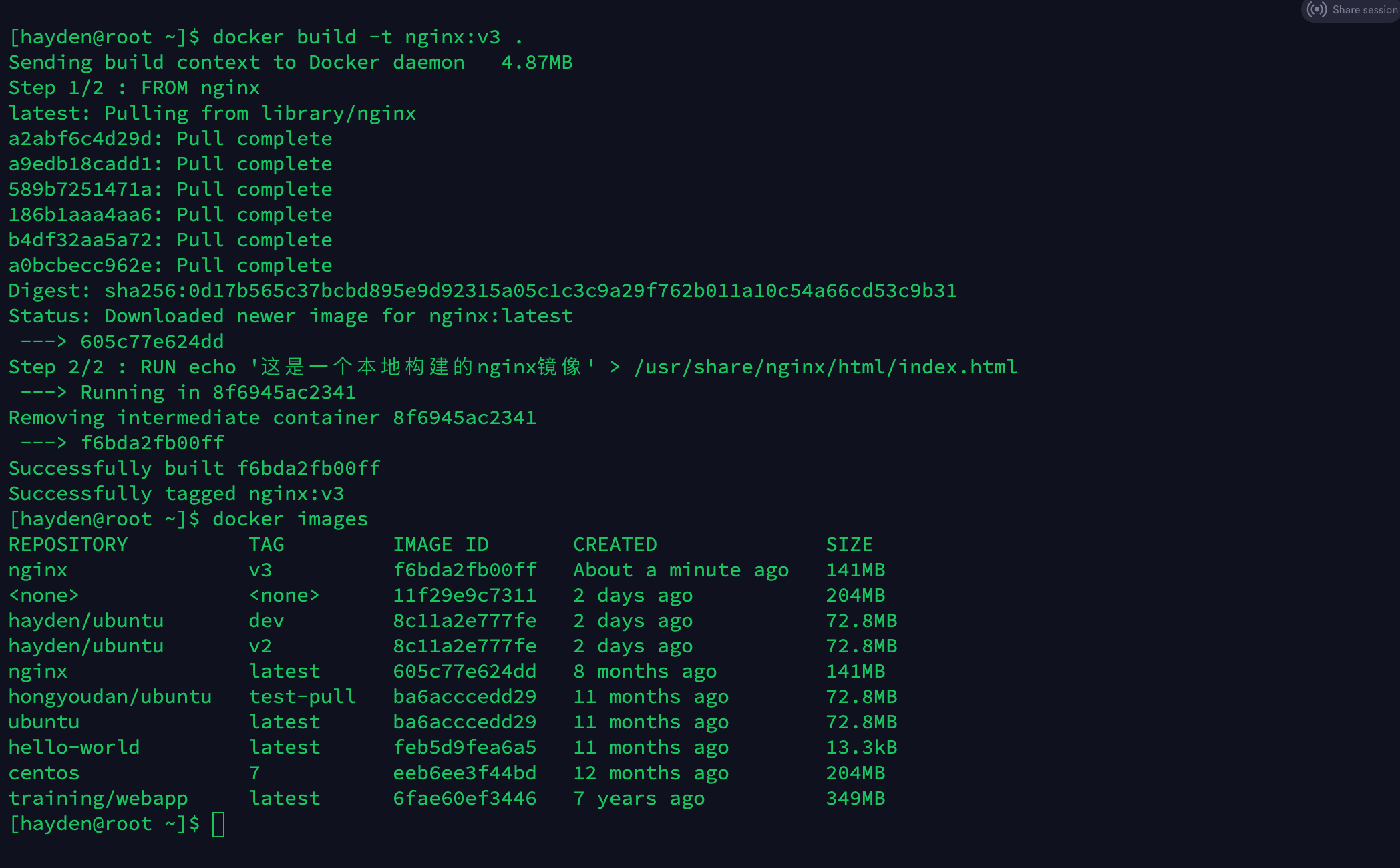Click the Share session broadcast icon

tap(1317, 10)
